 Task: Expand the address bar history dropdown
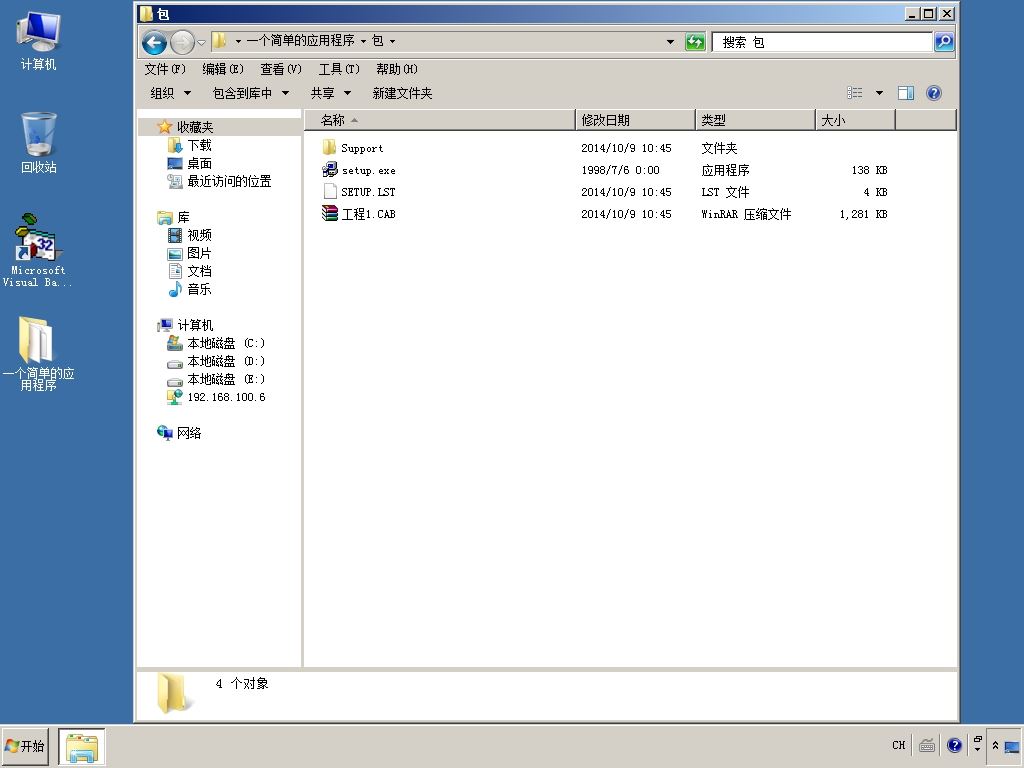pyautogui.click(x=670, y=42)
